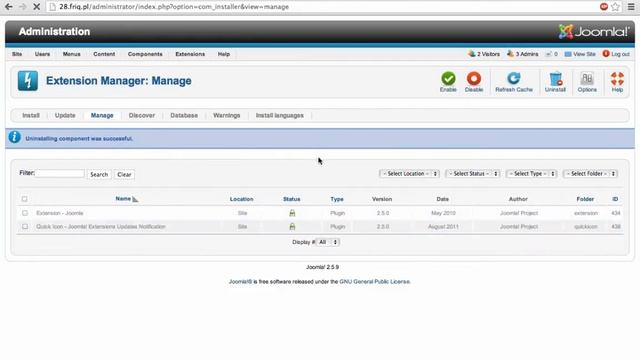The width and height of the screenshot is (640, 360).
Task: Toggle the select-all checkbox in header
Action: pyautogui.click(x=24, y=199)
